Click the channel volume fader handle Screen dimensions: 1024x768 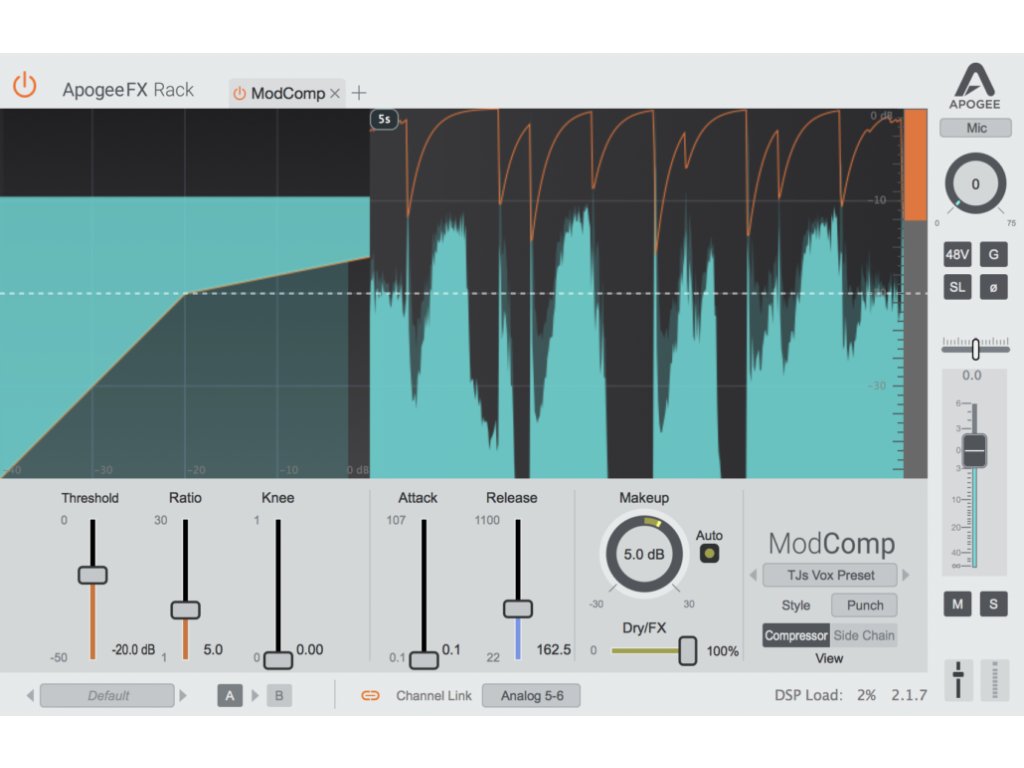[x=974, y=450]
